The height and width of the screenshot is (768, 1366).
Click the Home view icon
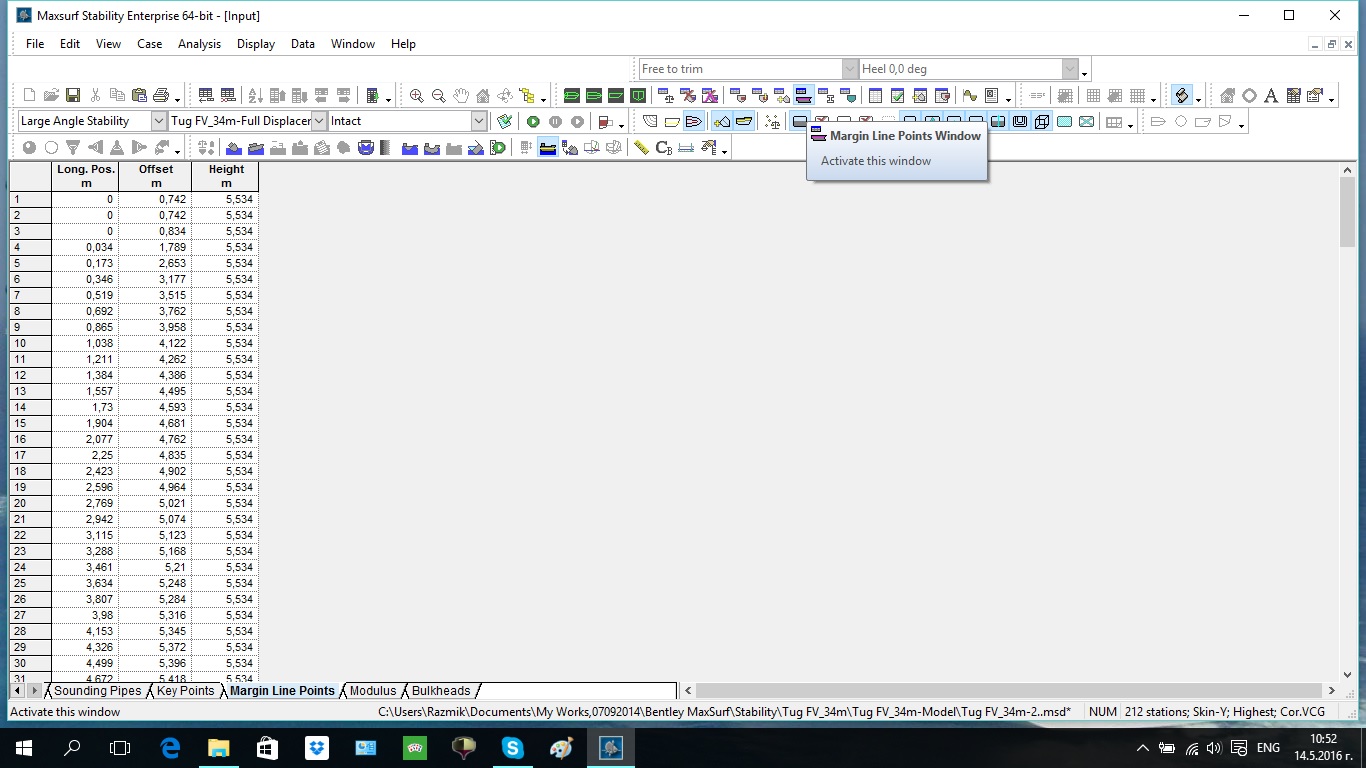tap(483, 96)
